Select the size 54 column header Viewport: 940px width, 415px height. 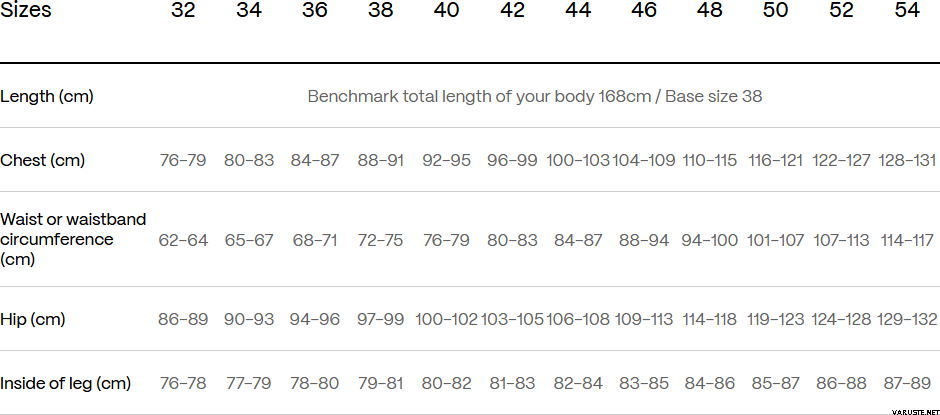(x=907, y=11)
